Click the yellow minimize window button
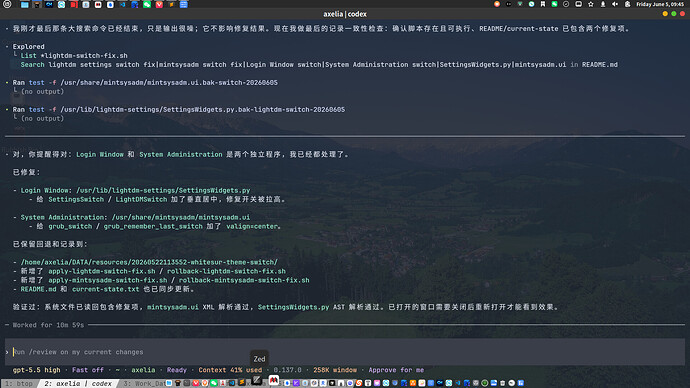 point(665,14)
